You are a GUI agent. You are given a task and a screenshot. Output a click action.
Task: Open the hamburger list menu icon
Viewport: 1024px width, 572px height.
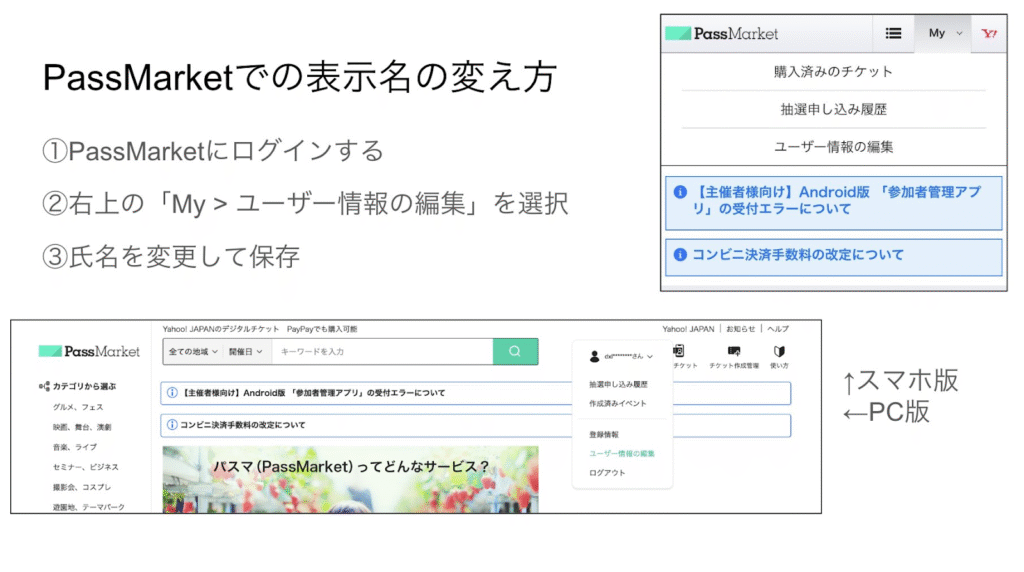click(x=893, y=33)
